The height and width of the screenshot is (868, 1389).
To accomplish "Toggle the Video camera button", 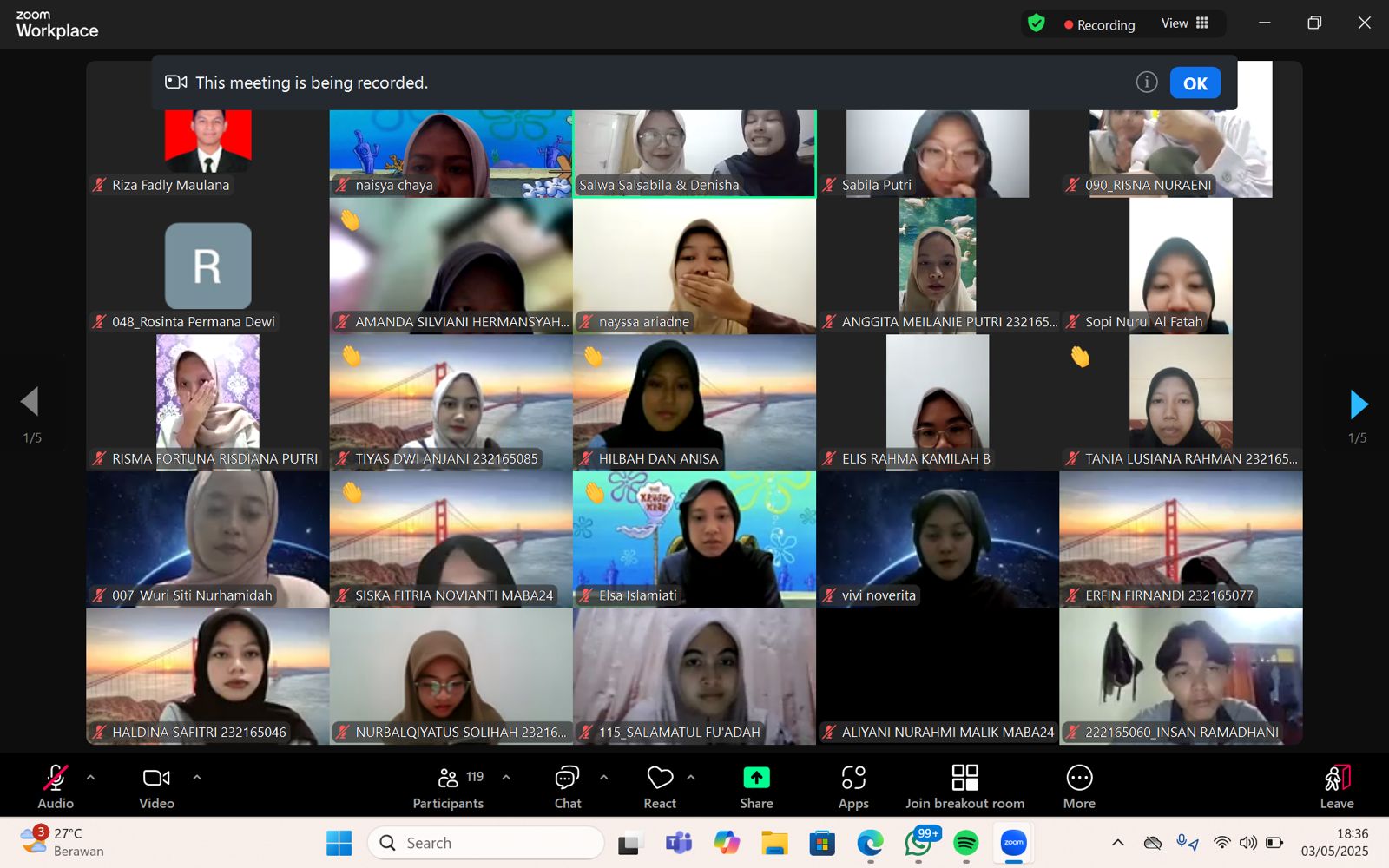I will click(x=156, y=786).
